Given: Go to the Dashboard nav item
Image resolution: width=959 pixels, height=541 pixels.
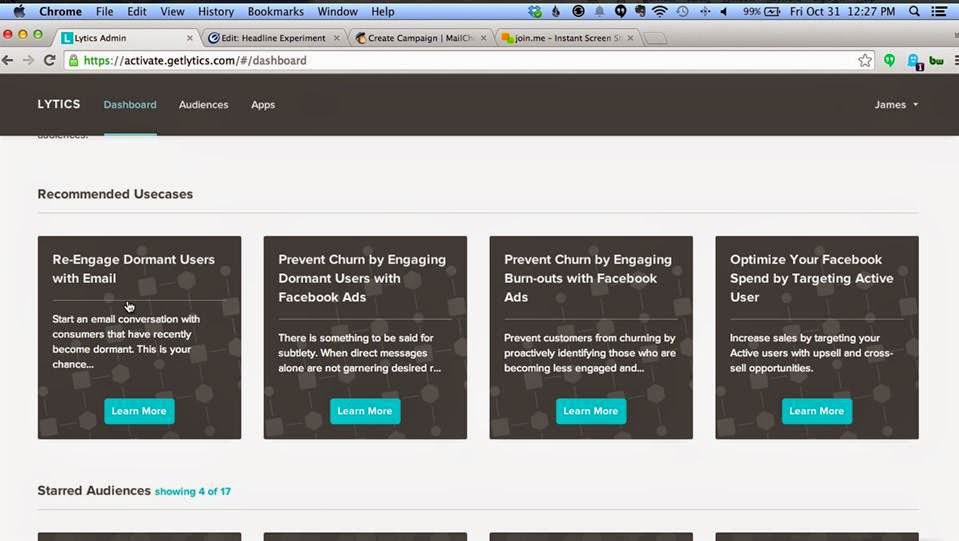Looking at the screenshot, I should click(130, 105).
